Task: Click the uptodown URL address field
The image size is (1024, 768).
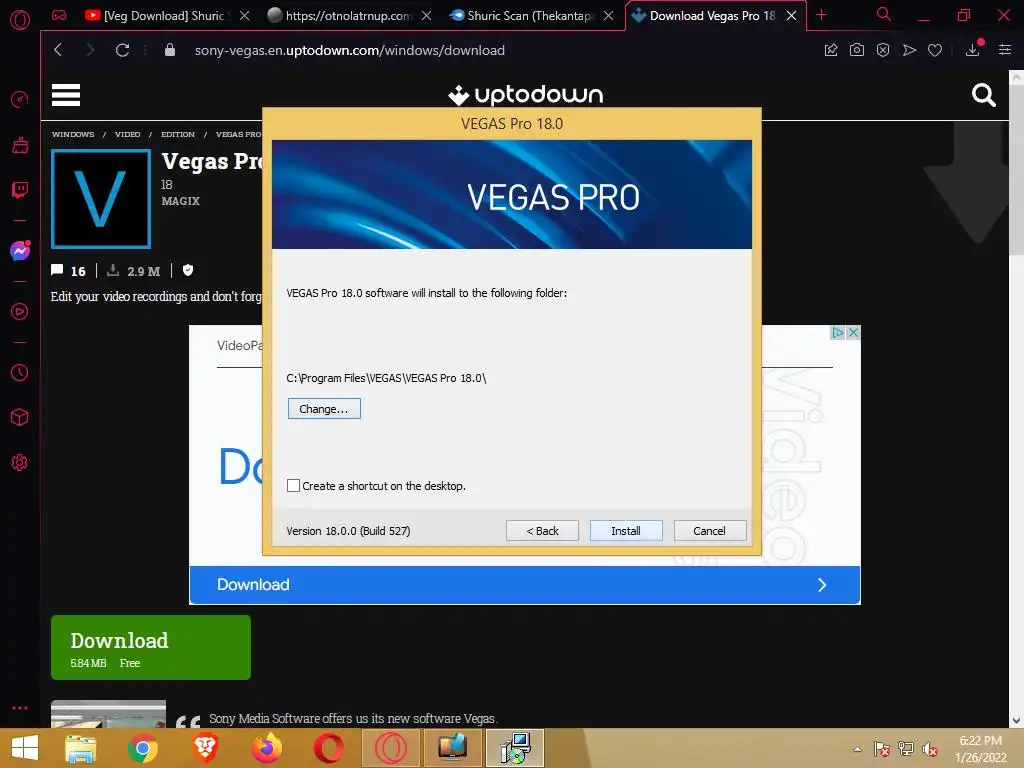Action: coord(349,50)
